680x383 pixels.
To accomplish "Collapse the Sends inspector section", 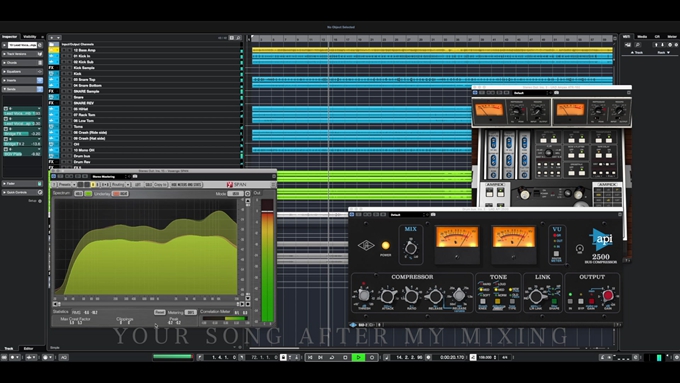I will pos(22,89).
